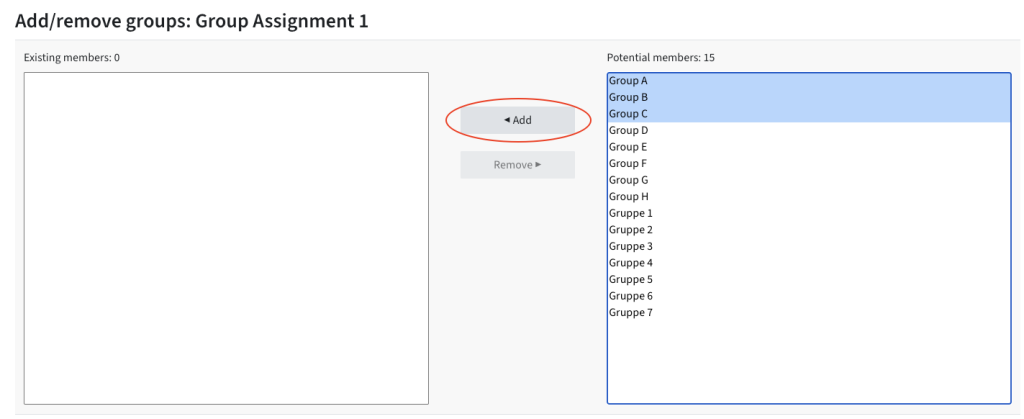Select Group A in potential members
Viewport: 1024px width, 419px height.
[x=808, y=81]
